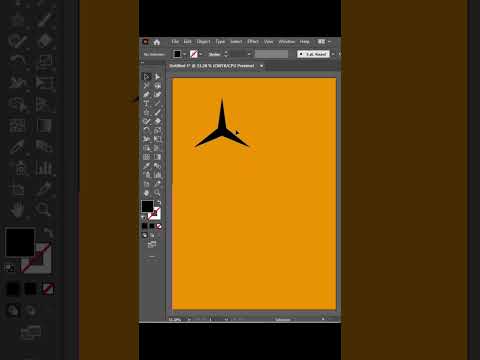The height and width of the screenshot is (360, 480).
Task: Select the Eraser tool
Action: [x=157, y=121]
